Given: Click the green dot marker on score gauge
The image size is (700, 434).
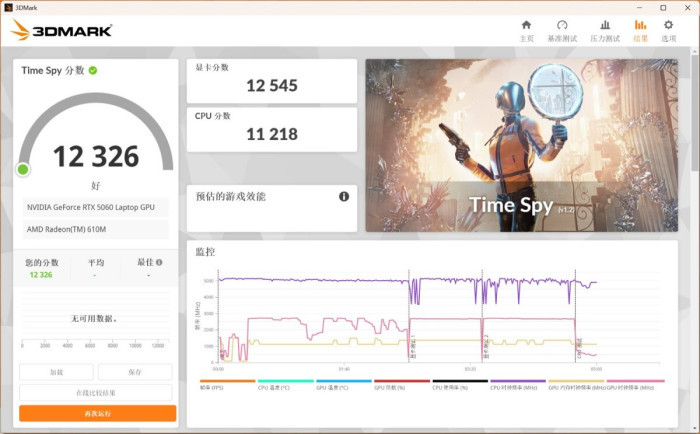Looking at the screenshot, I should (23, 170).
